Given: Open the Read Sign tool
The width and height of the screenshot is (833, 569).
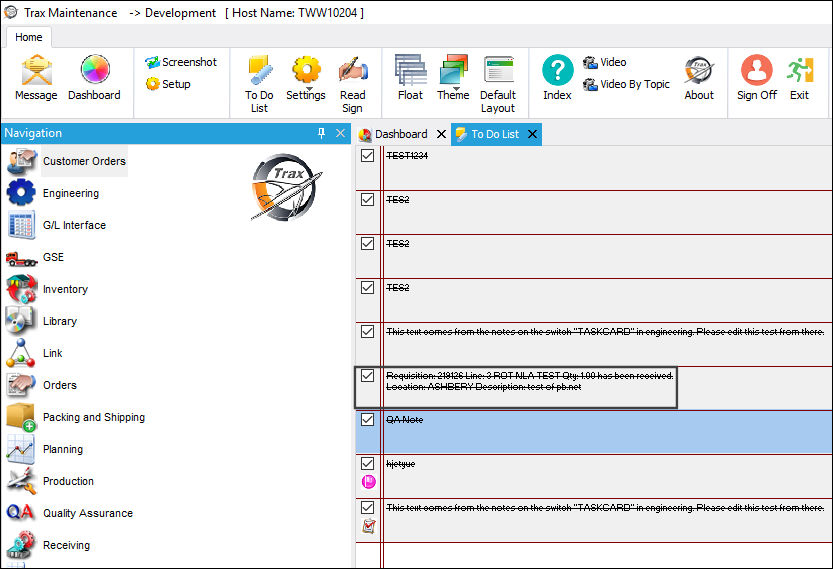Looking at the screenshot, I should point(353,84).
